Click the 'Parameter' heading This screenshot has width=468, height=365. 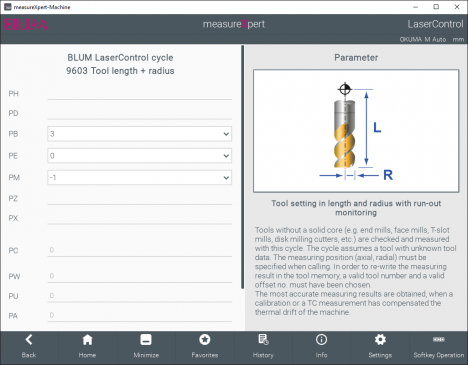356,58
